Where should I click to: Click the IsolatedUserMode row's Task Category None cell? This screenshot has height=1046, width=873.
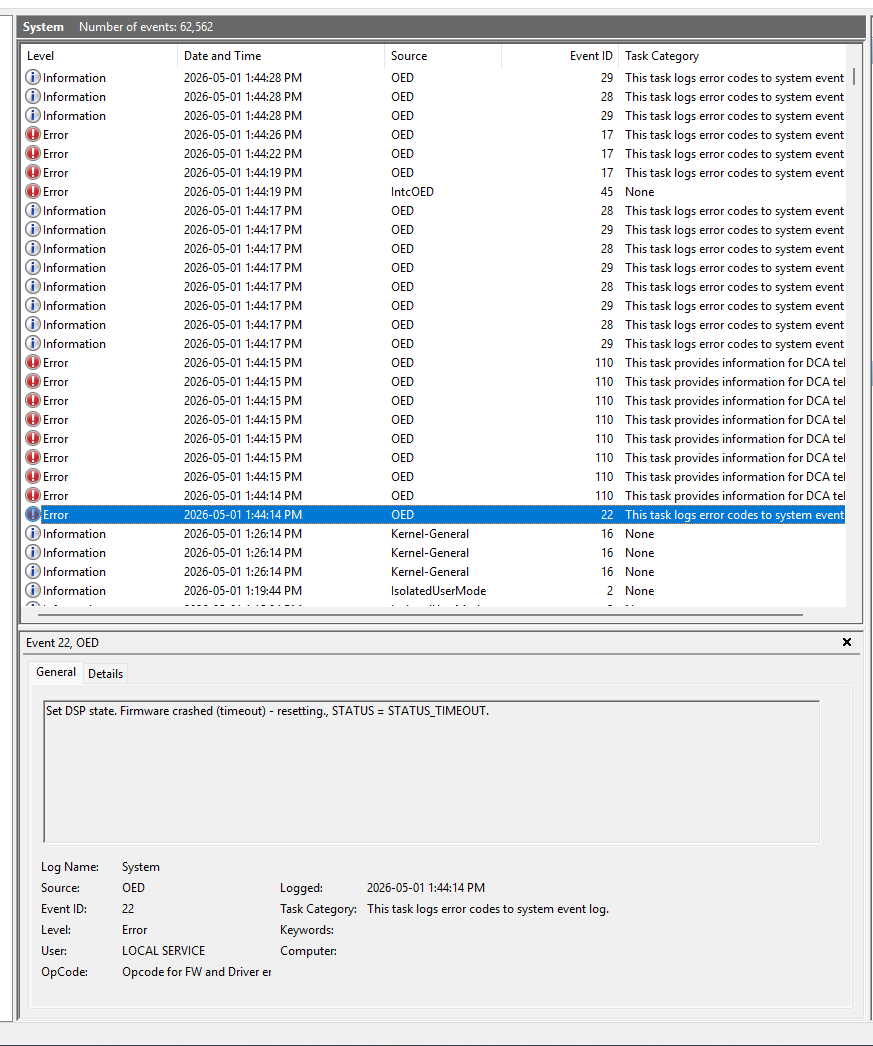click(x=640, y=590)
